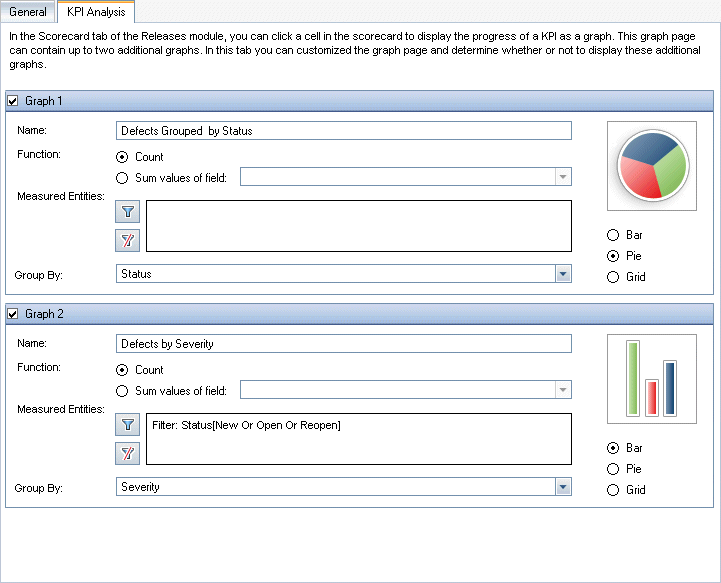Choose Sum values of field in Graph 1
This screenshot has height=583, width=721.
123,178
